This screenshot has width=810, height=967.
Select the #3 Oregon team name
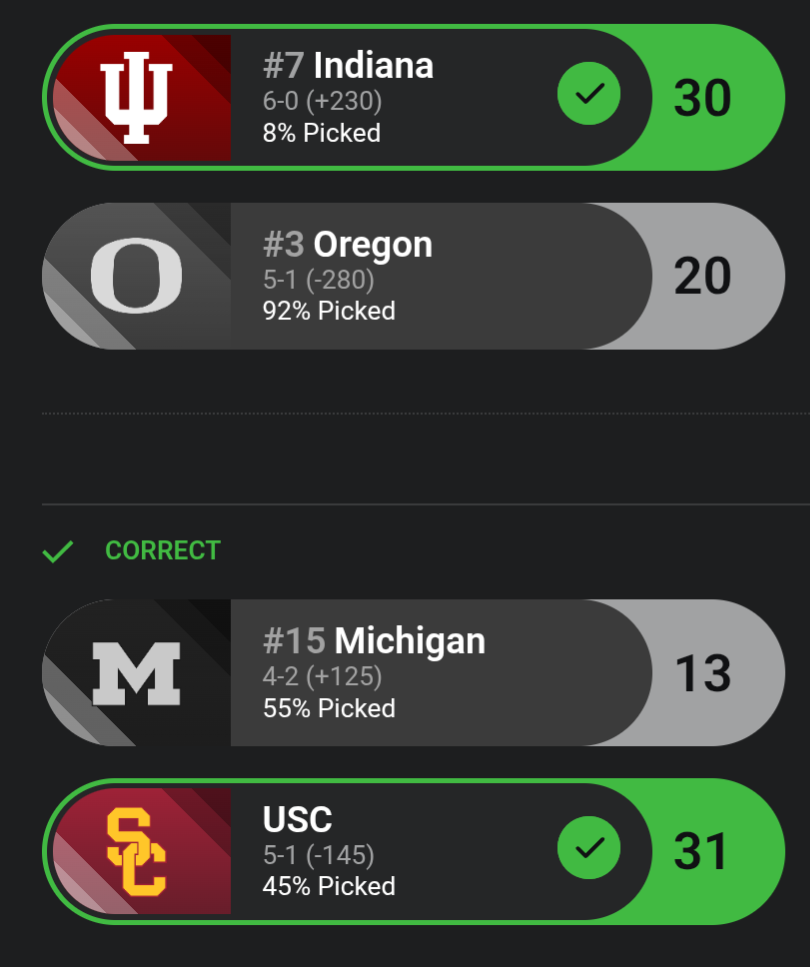click(348, 245)
